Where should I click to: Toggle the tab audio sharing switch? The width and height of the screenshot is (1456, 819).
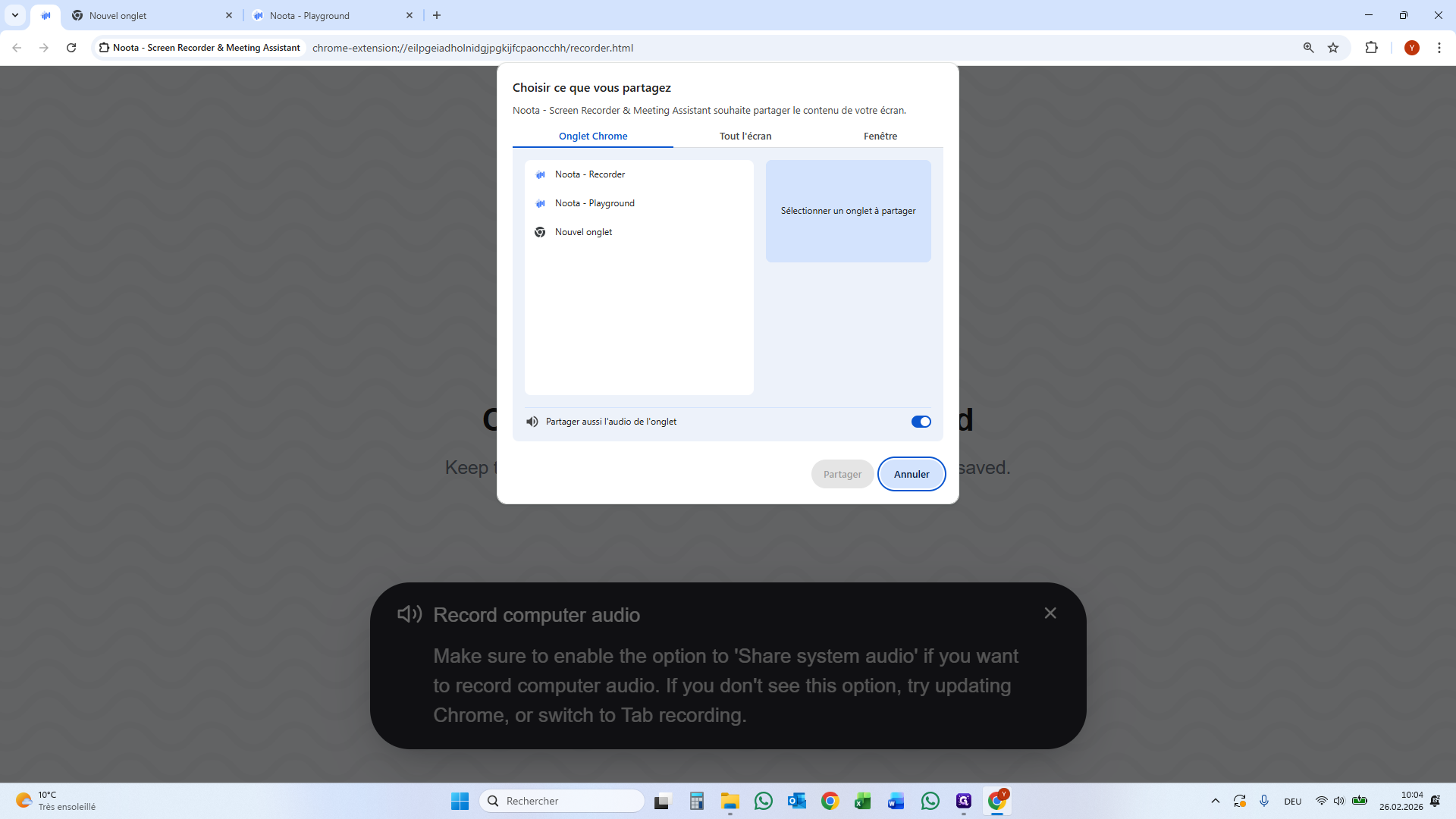click(921, 422)
